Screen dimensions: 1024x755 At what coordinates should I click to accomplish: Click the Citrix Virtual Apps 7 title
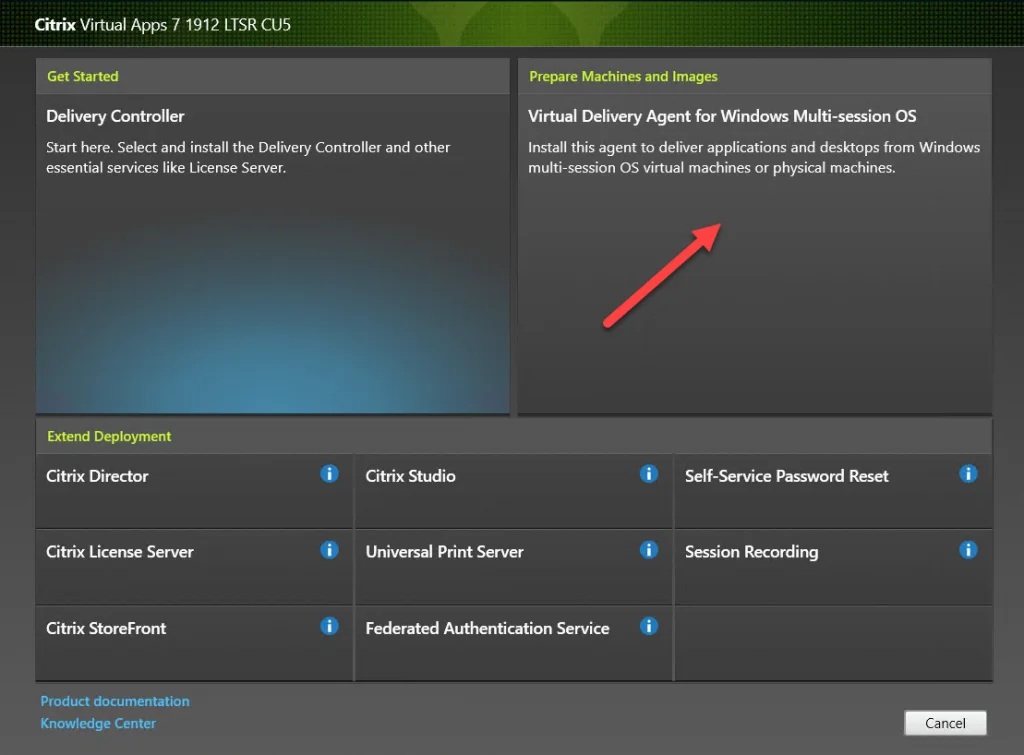pyautogui.click(x=163, y=25)
